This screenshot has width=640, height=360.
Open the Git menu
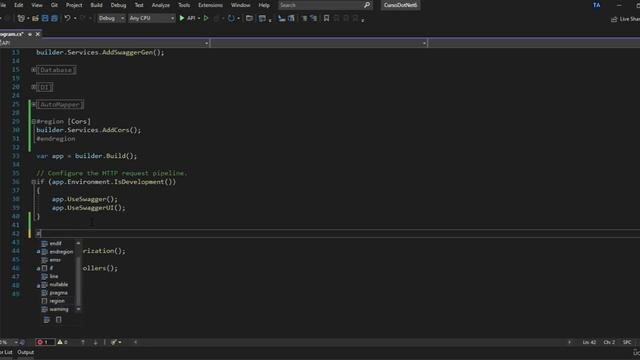pyautogui.click(x=54, y=5)
